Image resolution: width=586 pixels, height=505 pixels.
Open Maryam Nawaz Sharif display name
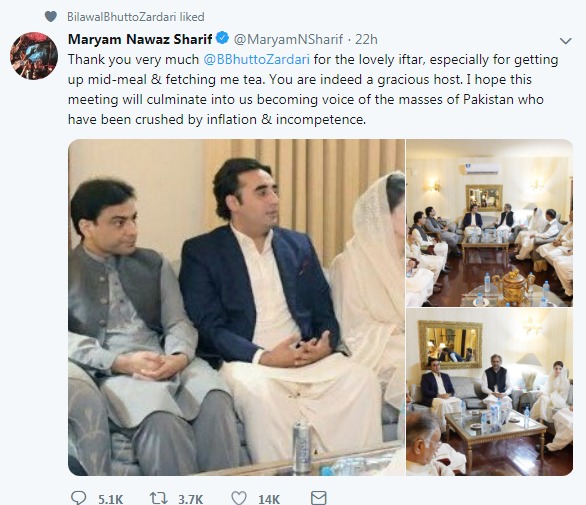[x=140, y=39]
